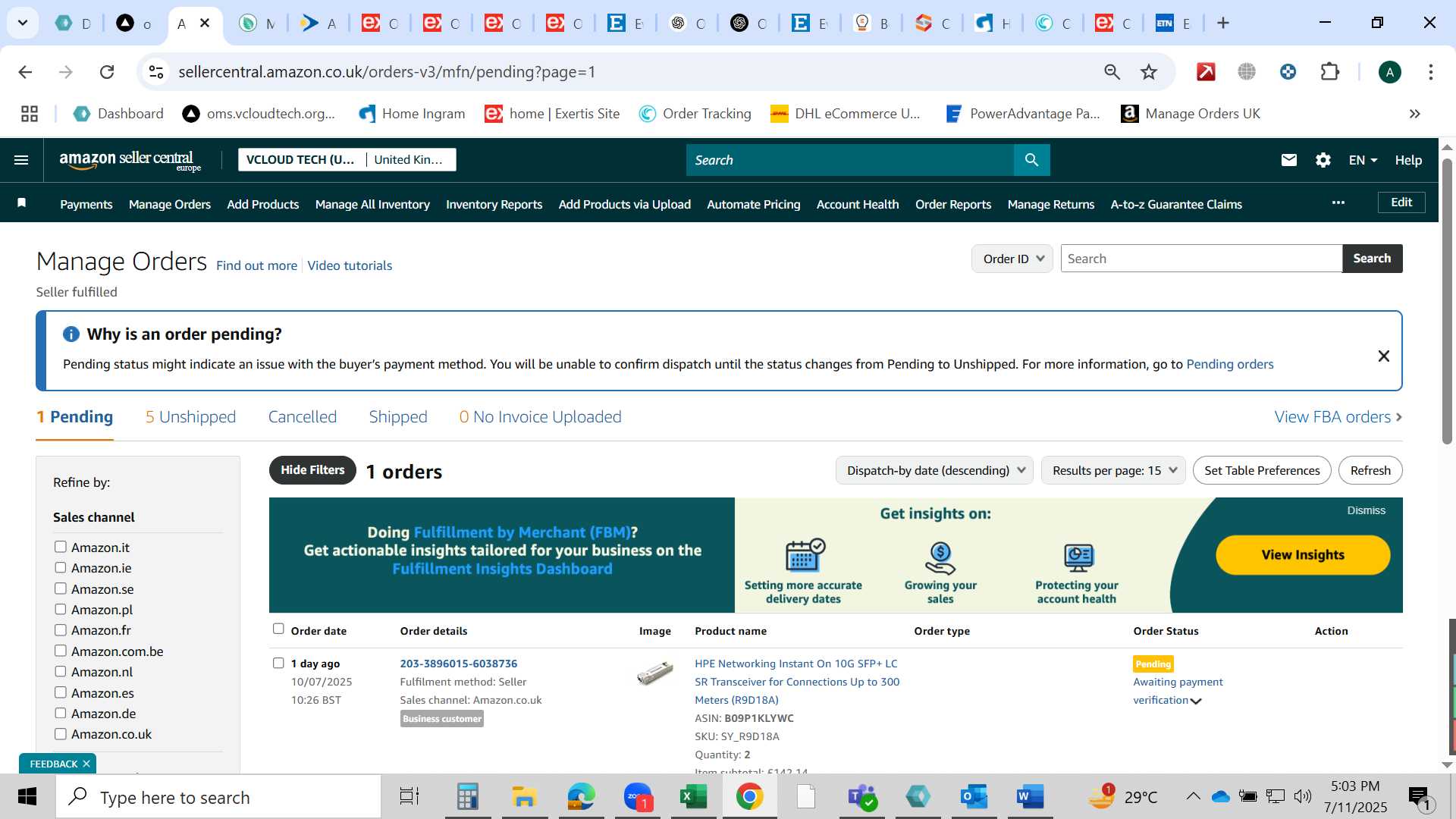Screen dimensions: 1456x819
Task: Click the blue info icon in the notice
Action: (x=71, y=334)
